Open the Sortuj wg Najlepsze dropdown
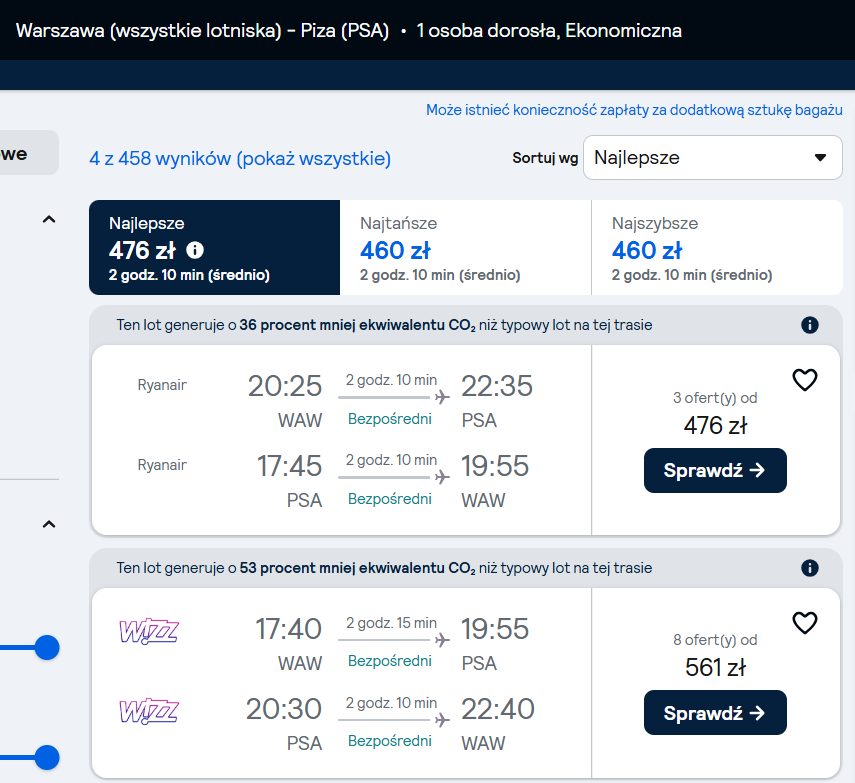The image size is (855, 783). [712, 158]
